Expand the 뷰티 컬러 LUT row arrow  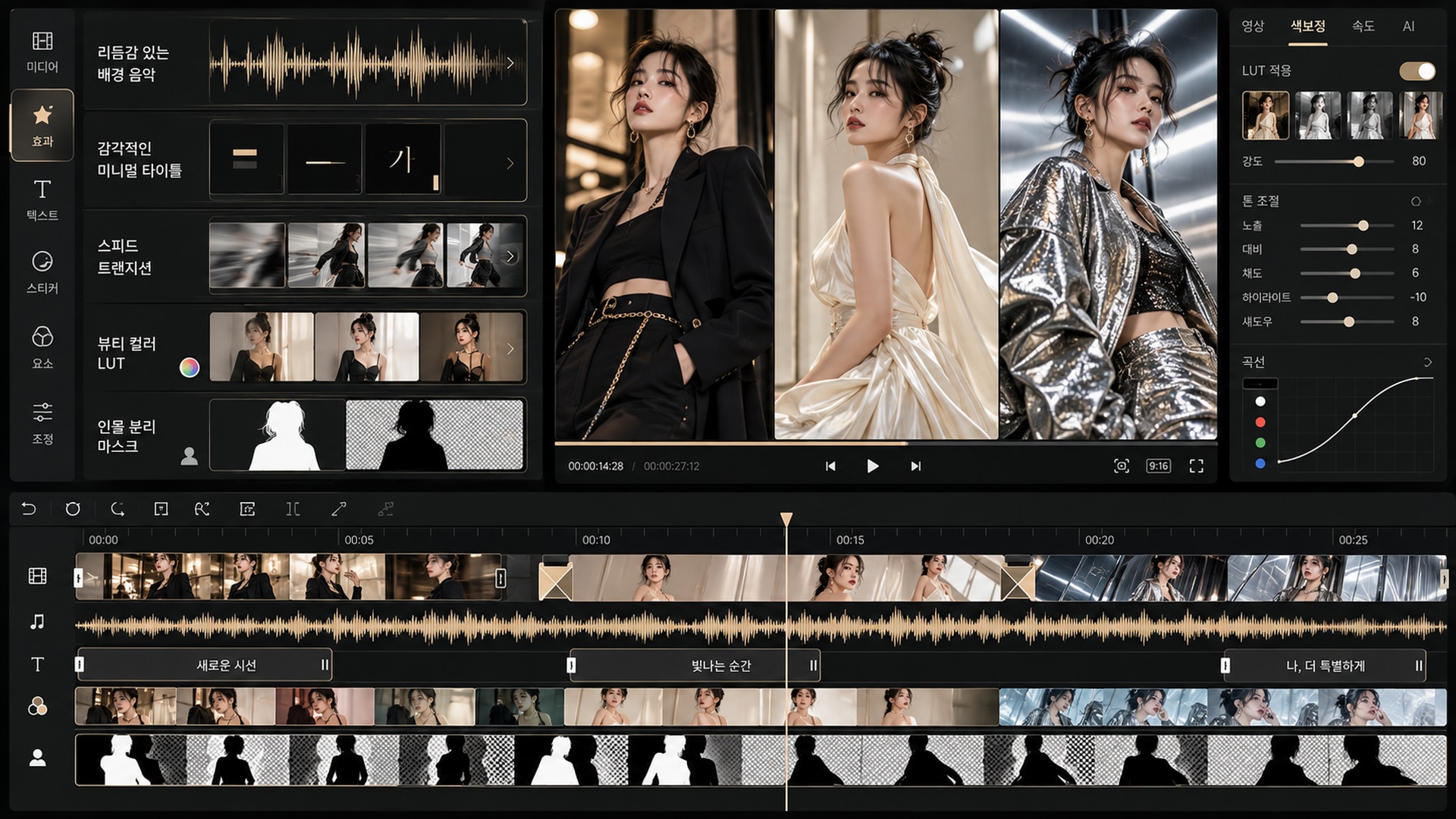pyautogui.click(x=510, y=349)
